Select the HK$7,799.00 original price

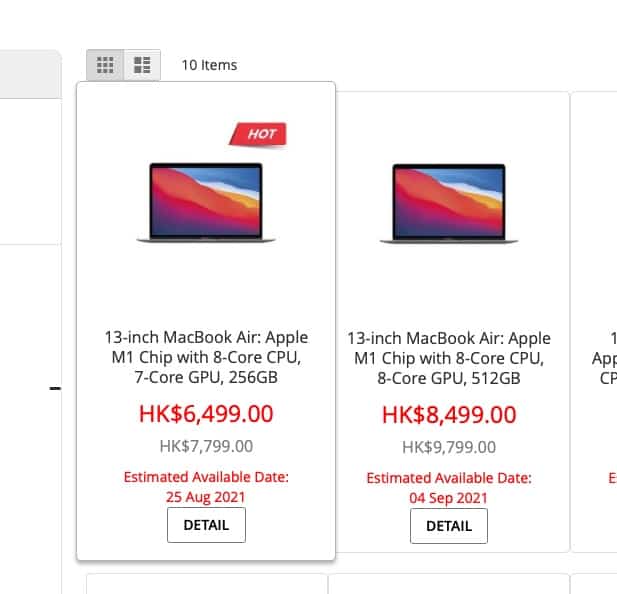click(x=206, y=446)
